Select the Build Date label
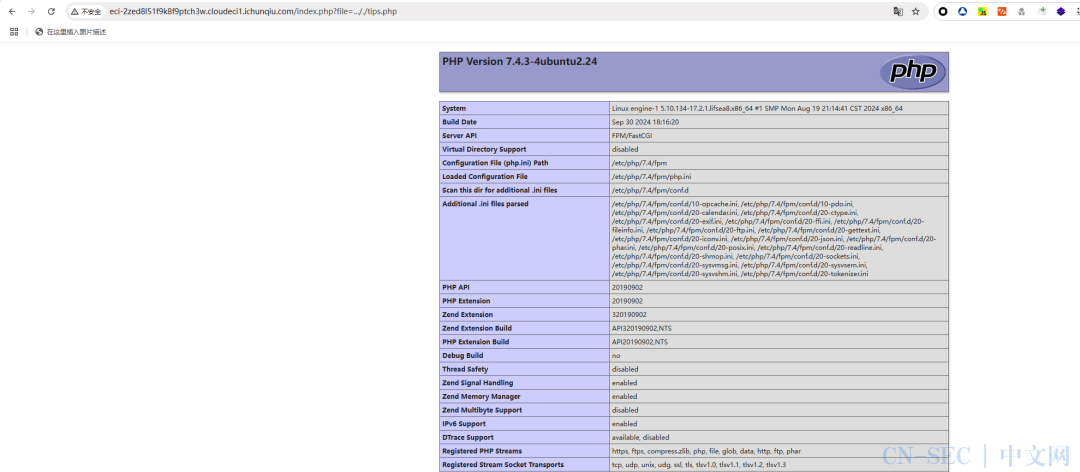This screenshot has height=472, width=1080. 460,122
